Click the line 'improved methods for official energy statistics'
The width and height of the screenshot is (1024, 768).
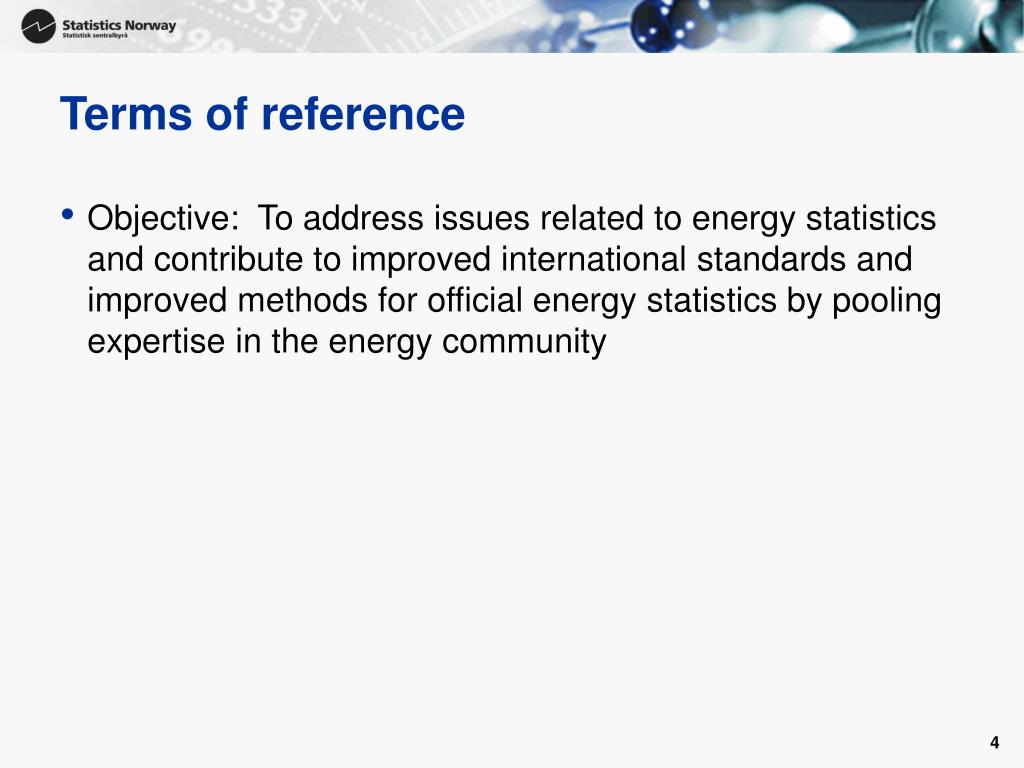coord(432,300)
